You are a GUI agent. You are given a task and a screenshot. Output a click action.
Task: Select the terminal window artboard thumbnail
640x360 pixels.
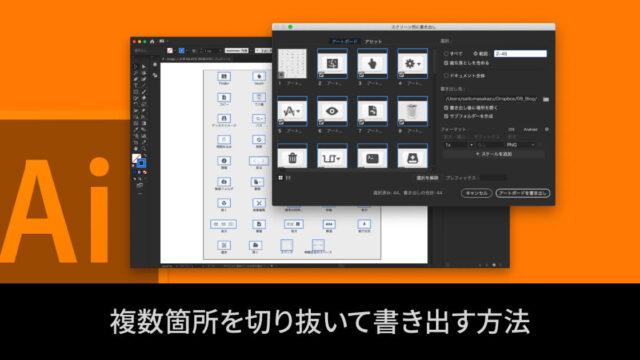[372, 156]
